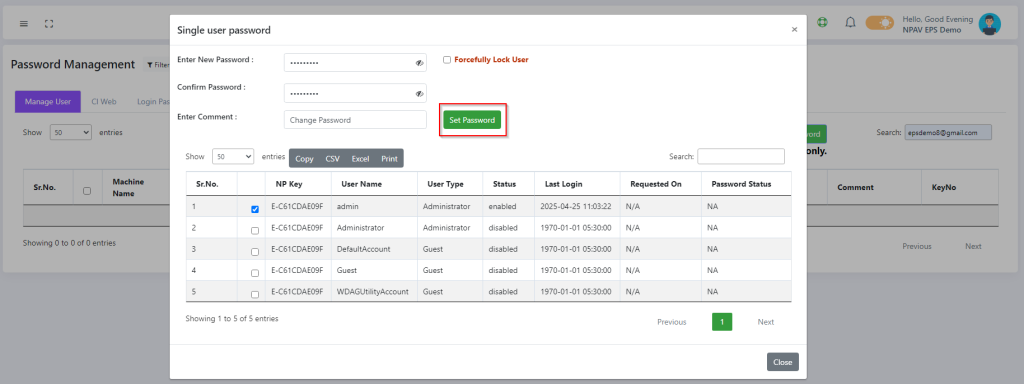Click the Enter Comment input field

(355, 120)
